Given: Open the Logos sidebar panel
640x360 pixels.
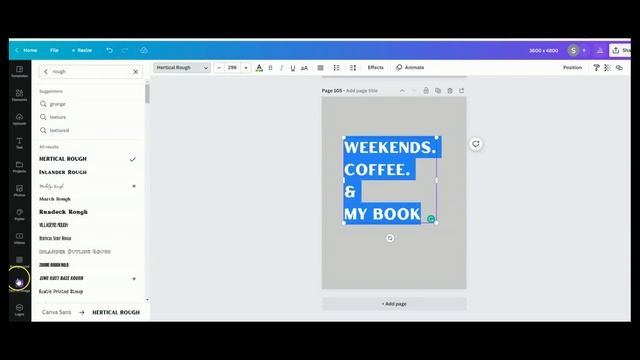Looking at the screenshot, I should 19,310.
